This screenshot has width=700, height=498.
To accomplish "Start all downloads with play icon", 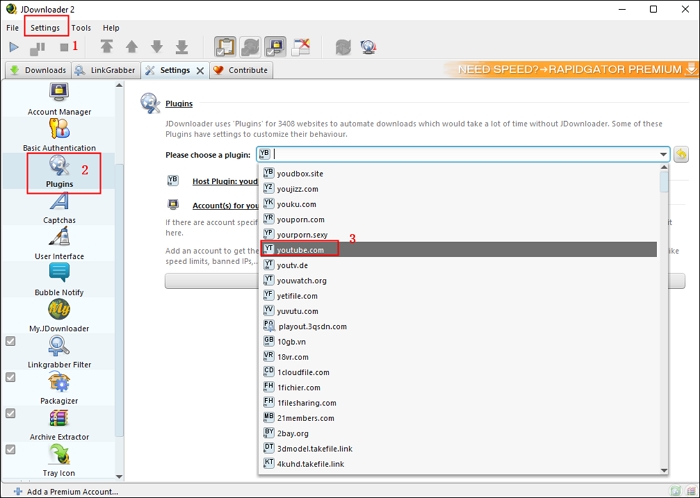I will [x=14, y=47].
